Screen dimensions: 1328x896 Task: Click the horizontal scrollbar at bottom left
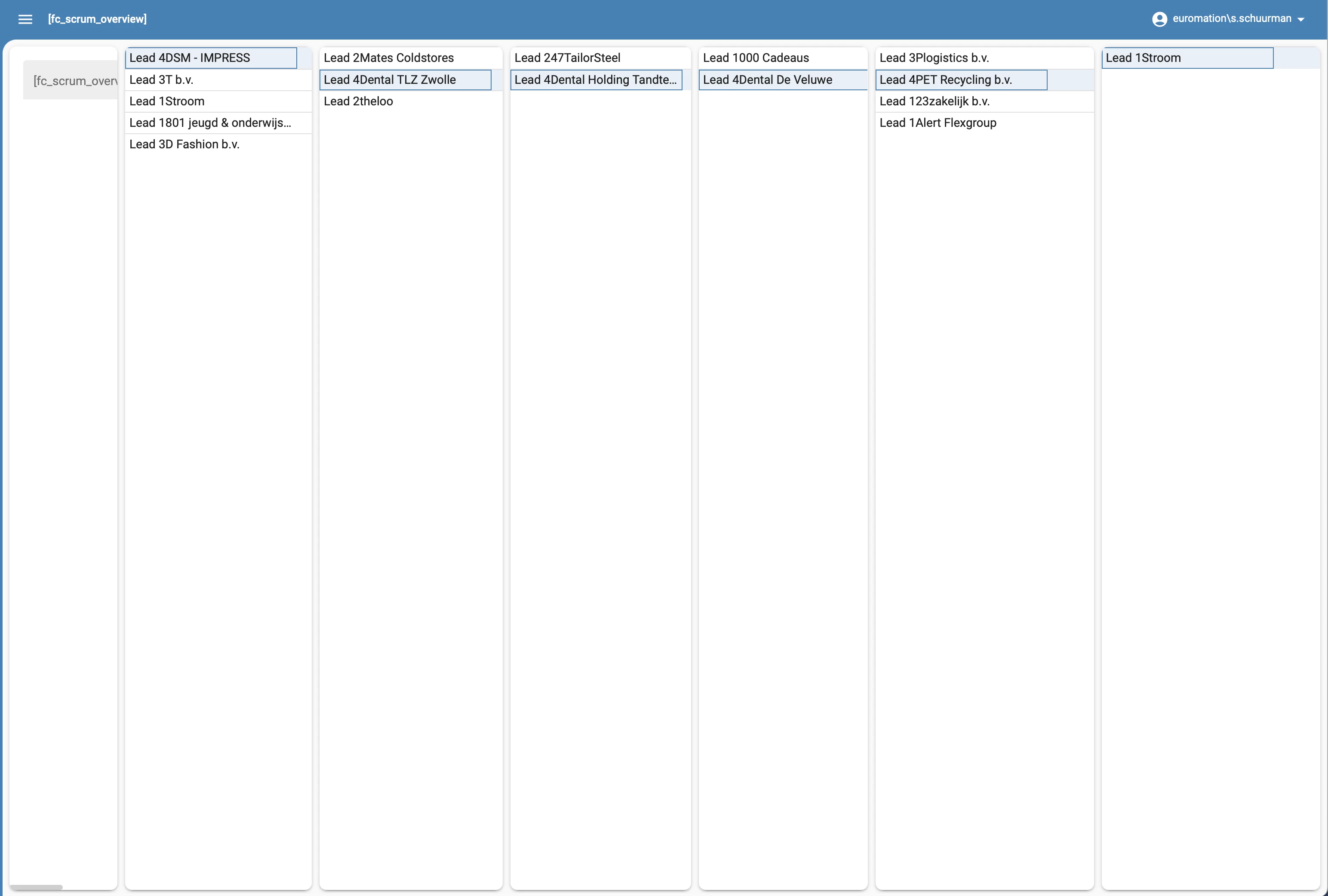36,887
